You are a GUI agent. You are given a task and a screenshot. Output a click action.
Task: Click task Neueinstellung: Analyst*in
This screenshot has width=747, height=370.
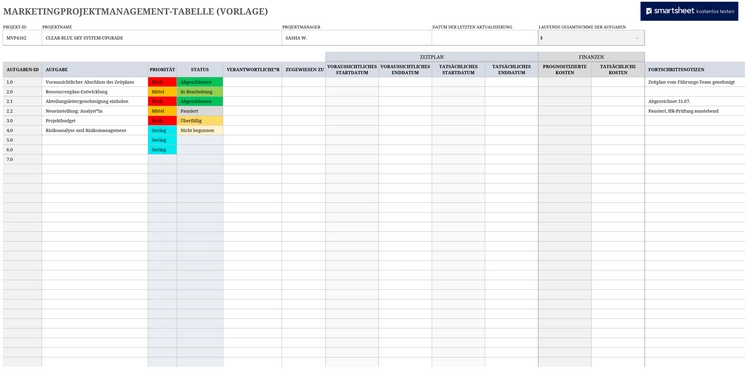click(95, 111)
